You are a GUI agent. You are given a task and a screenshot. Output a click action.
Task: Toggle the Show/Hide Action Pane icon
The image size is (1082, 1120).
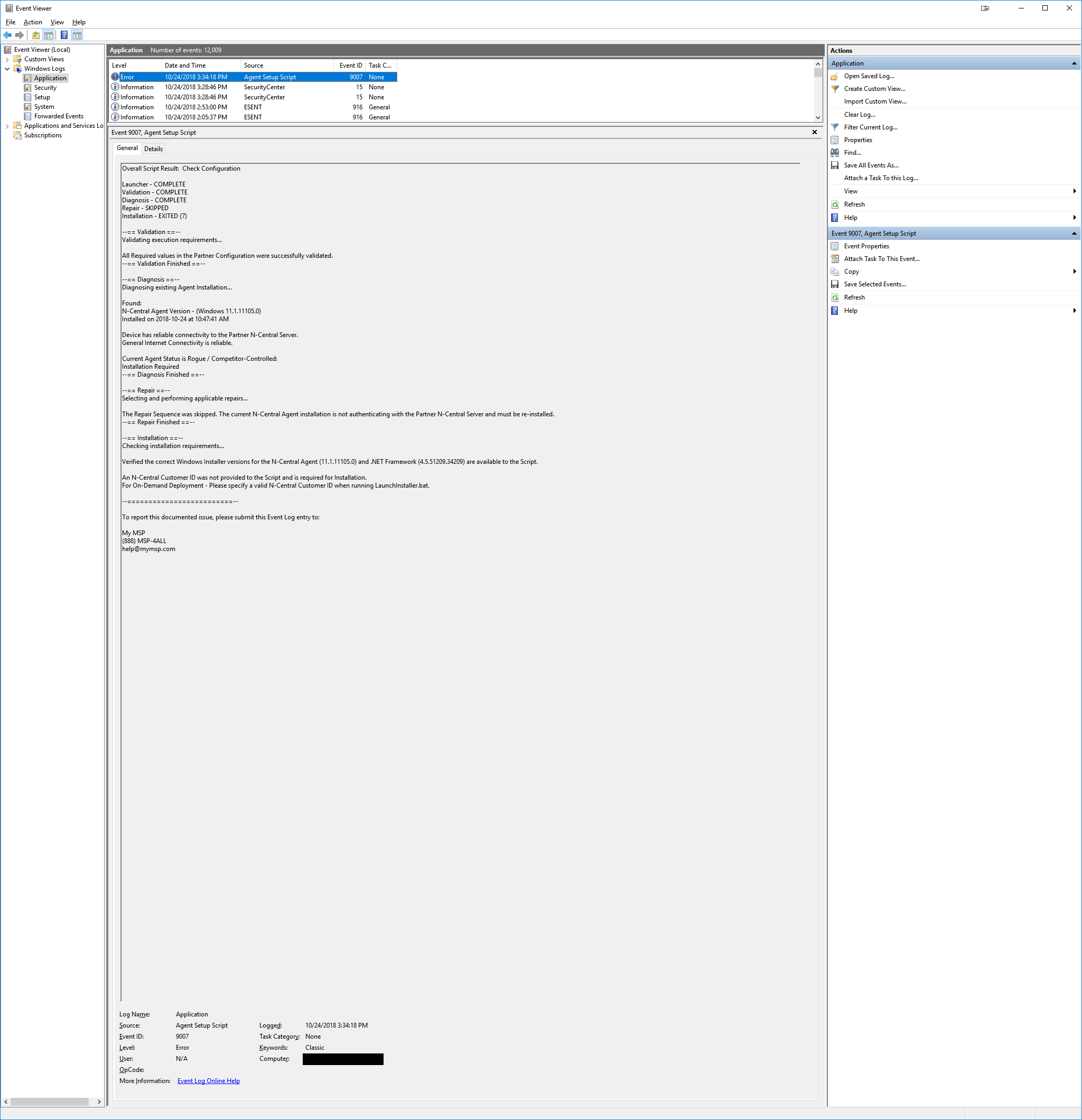click(x=77, y=35)
